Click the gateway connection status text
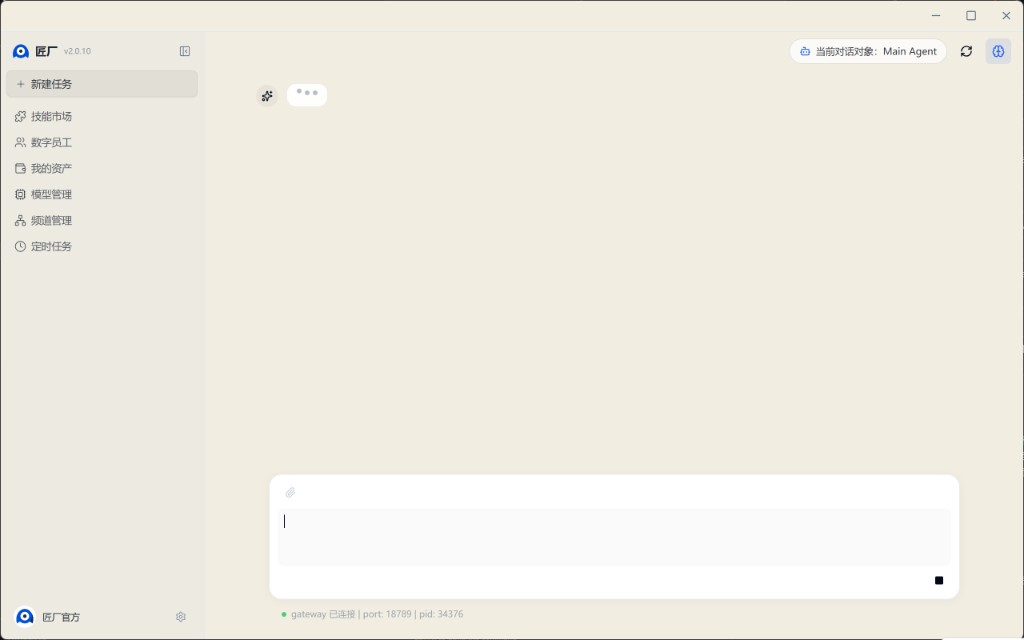This screenshot has width=1024, height=640. tap(376, 614)
